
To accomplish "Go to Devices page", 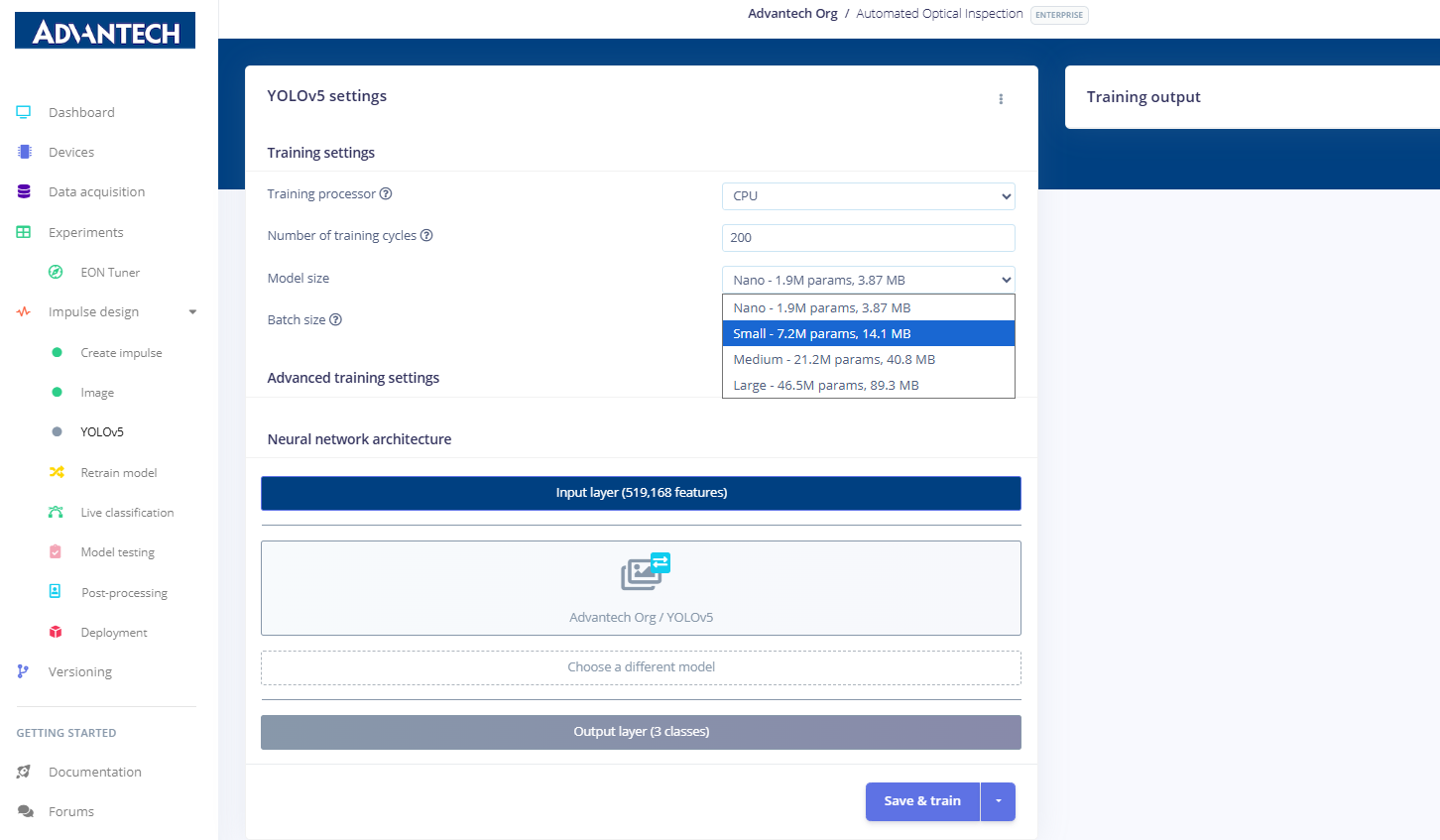I will [71, 152].
